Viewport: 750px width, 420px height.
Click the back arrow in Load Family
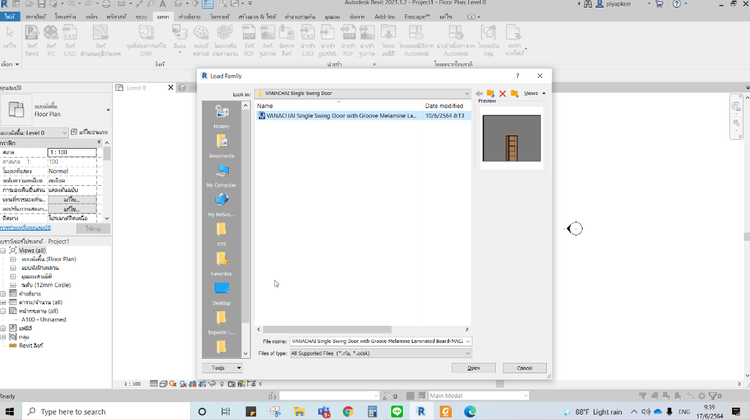point(479,93)
